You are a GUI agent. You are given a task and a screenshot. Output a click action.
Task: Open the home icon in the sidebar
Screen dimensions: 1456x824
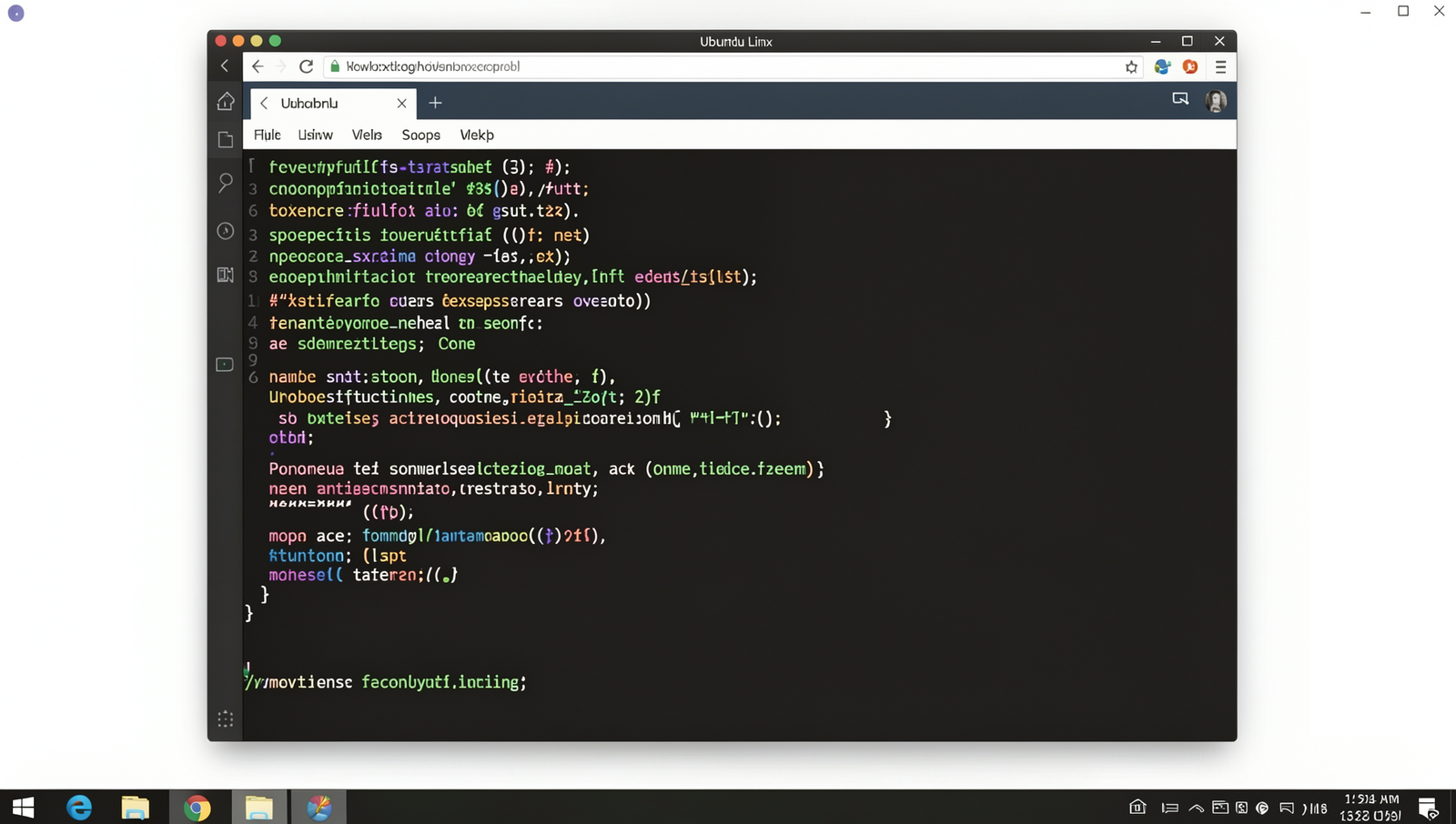(x=226, y=101)
